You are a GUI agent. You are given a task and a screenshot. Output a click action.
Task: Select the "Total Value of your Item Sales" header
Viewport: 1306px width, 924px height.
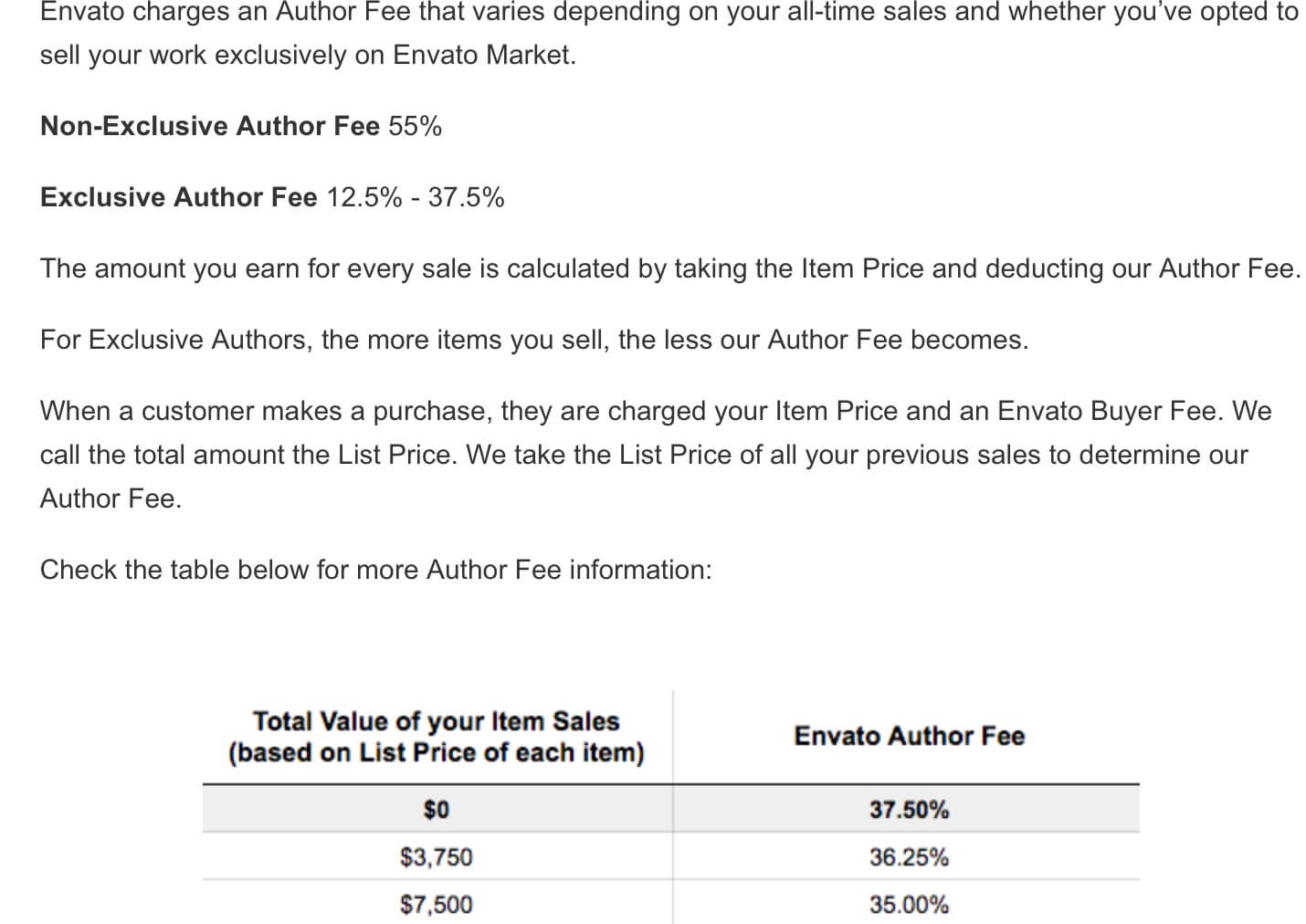(x=436, y=721)
